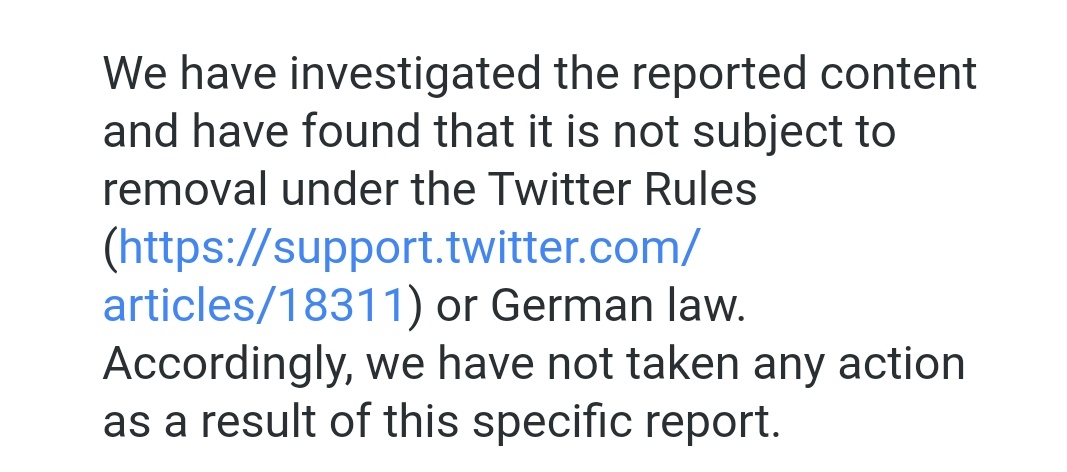This screenshot has height=472, width=1067.
Task: Click the 'articles/18311' link portion
Action: point(255,305)
